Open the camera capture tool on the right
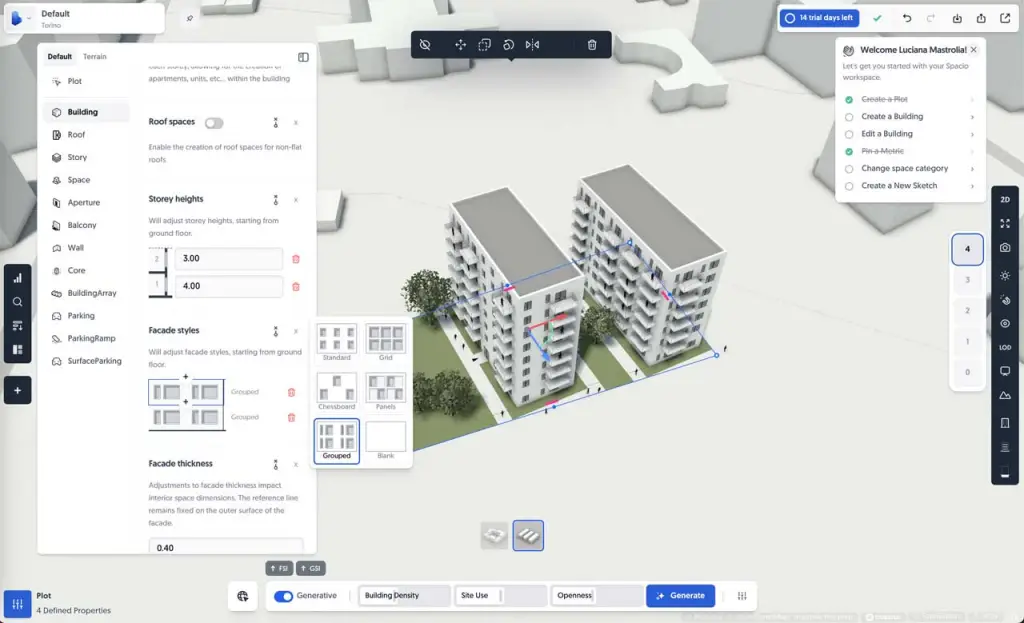1024x623 pixels. point(1005,249)
